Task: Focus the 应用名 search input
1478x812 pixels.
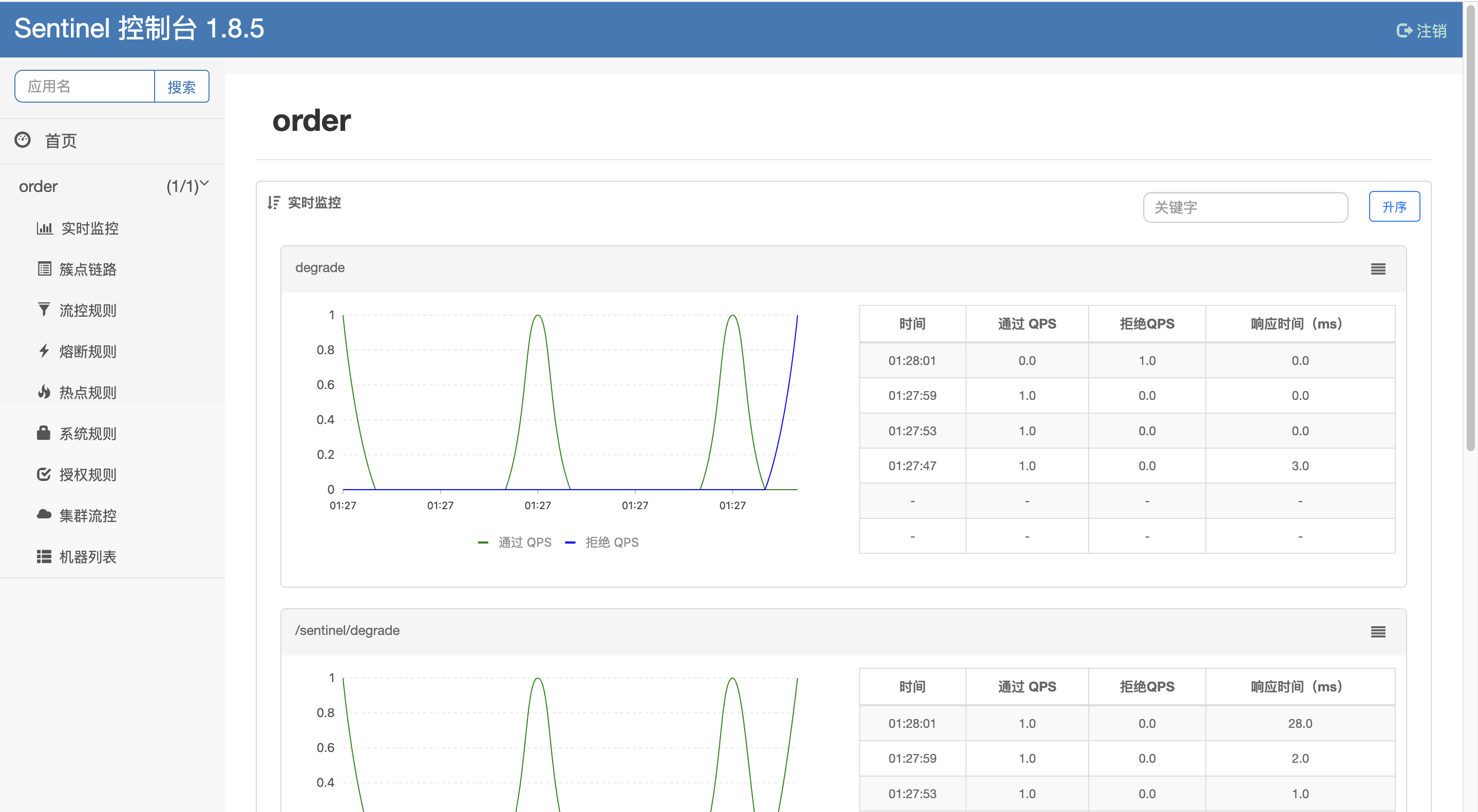Action: 85,87
